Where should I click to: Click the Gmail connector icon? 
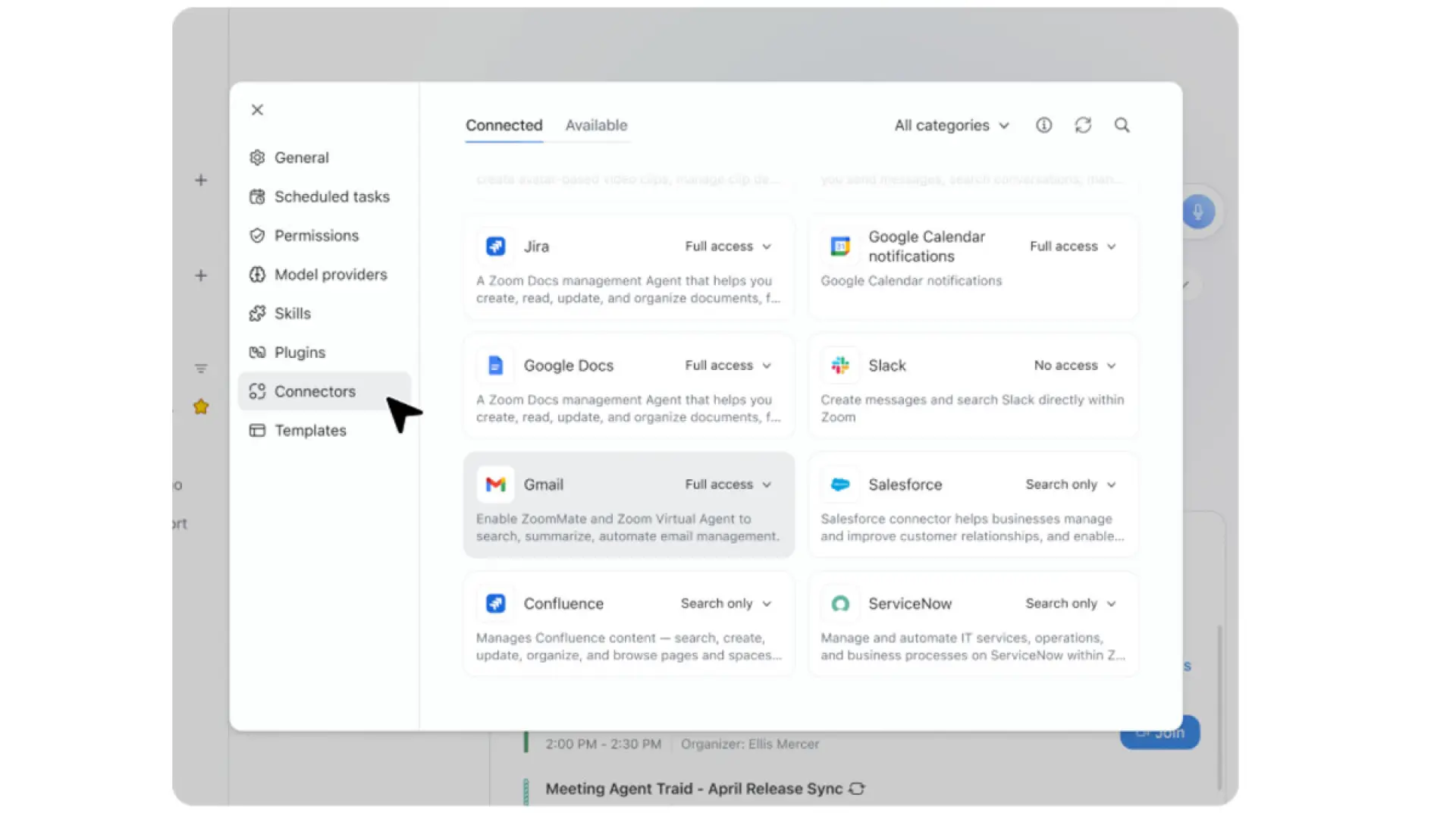[496, 485]
